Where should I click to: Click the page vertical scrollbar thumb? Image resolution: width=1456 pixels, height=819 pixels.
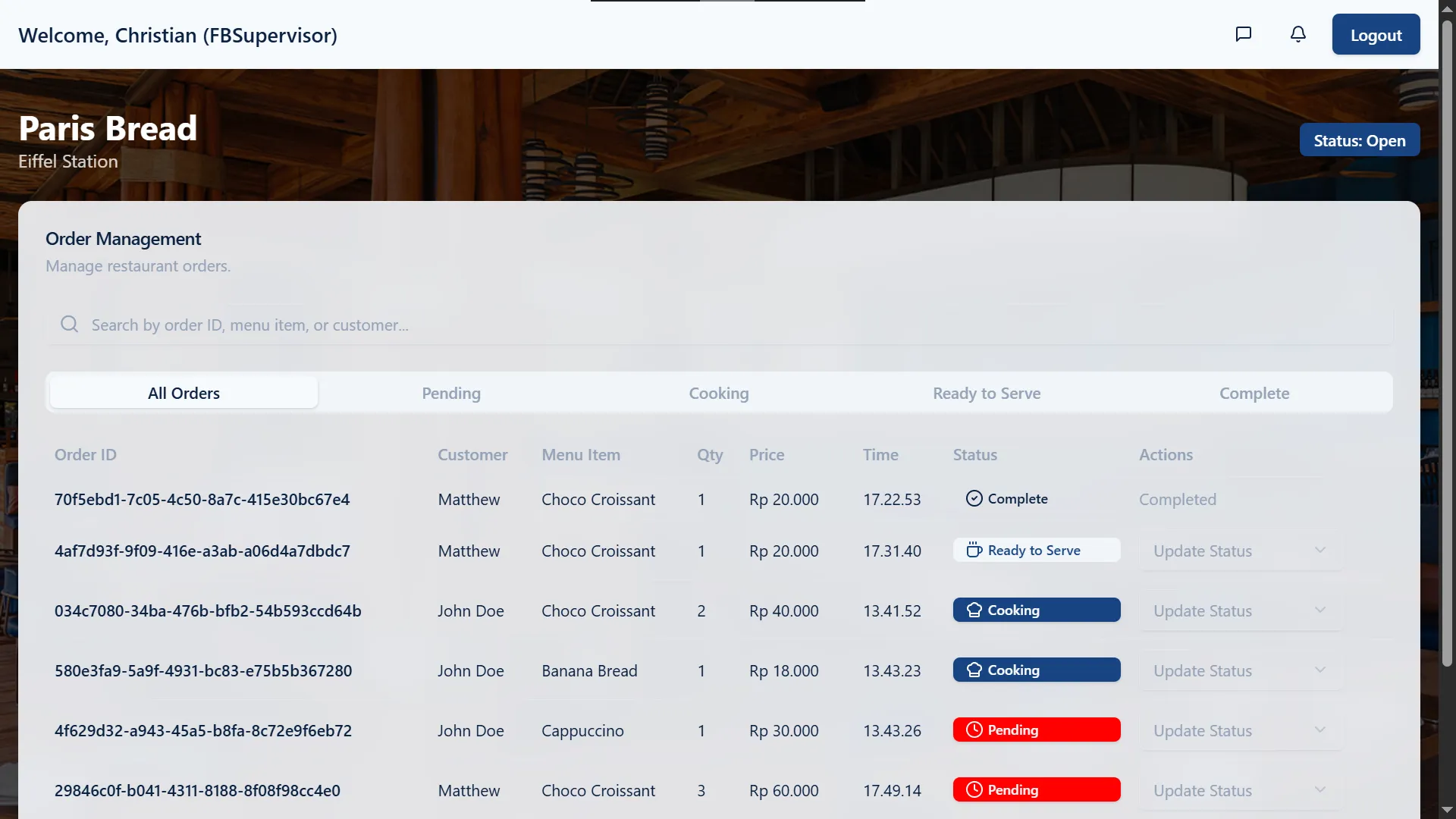pos(1447,341)
